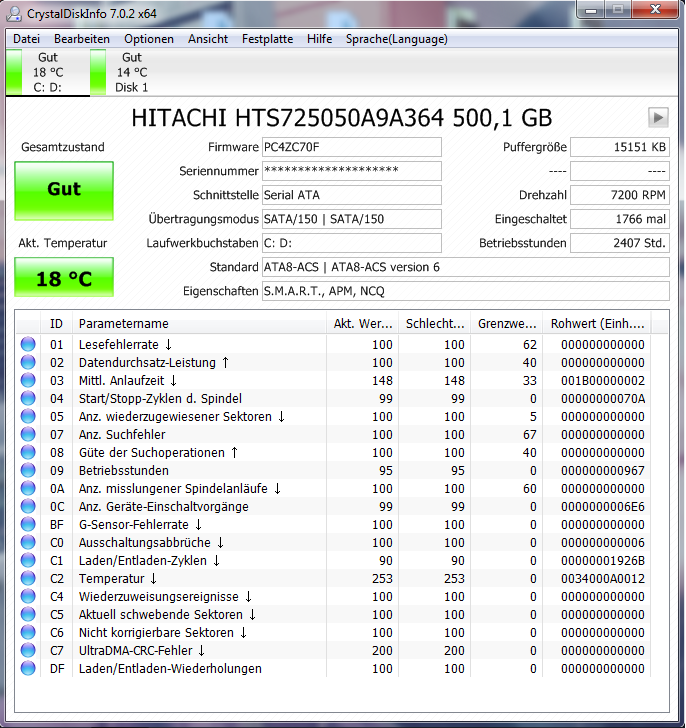Click status orb for Anz. Suchfehler row
The height and width of the screenshot is (728, 686).
point(28,434)
